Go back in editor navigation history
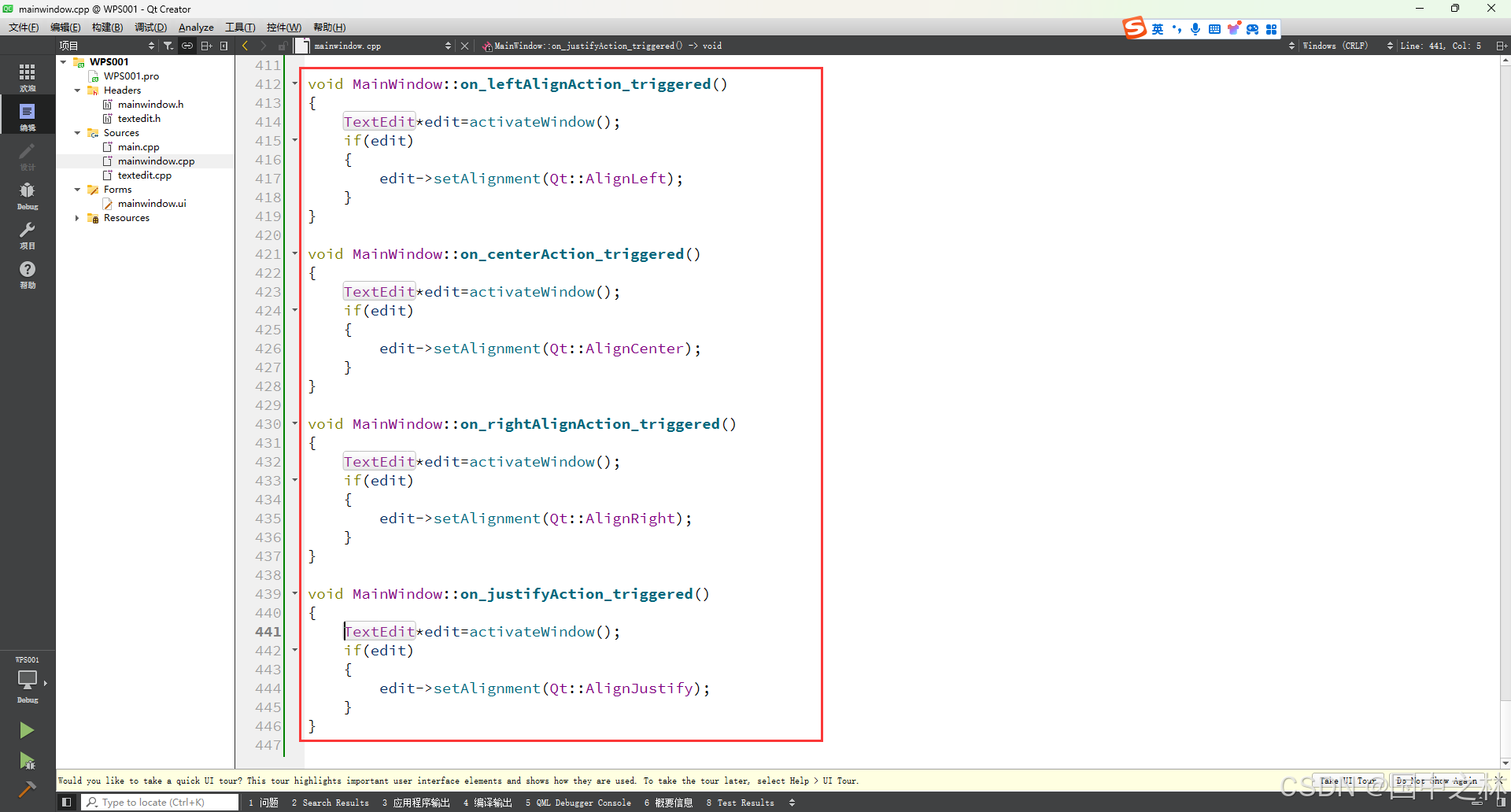The height and width of the screenshot is (812, 1511). coord(246,46)
